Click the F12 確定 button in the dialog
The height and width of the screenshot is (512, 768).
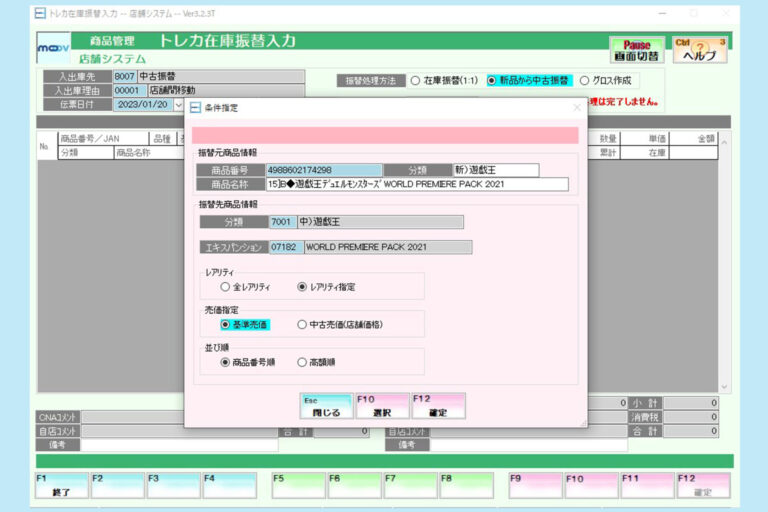(438, 406)
